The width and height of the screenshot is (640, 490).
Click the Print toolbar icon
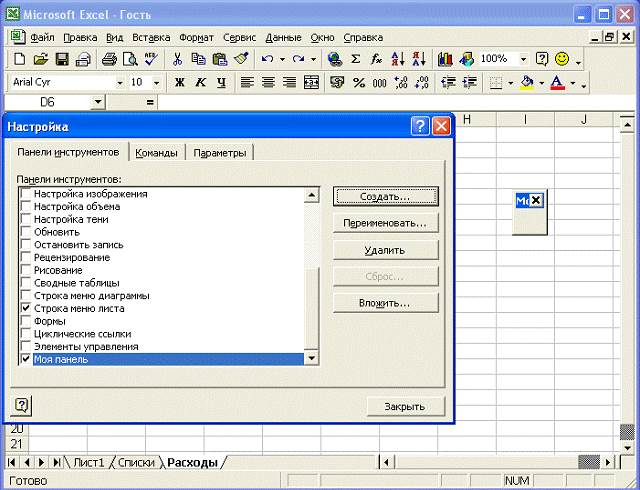point(109,60)
